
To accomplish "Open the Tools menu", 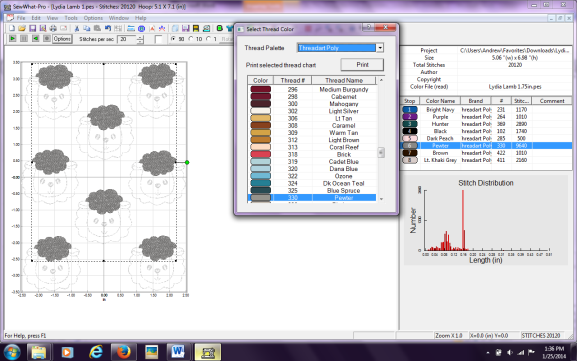I will 71,18.
